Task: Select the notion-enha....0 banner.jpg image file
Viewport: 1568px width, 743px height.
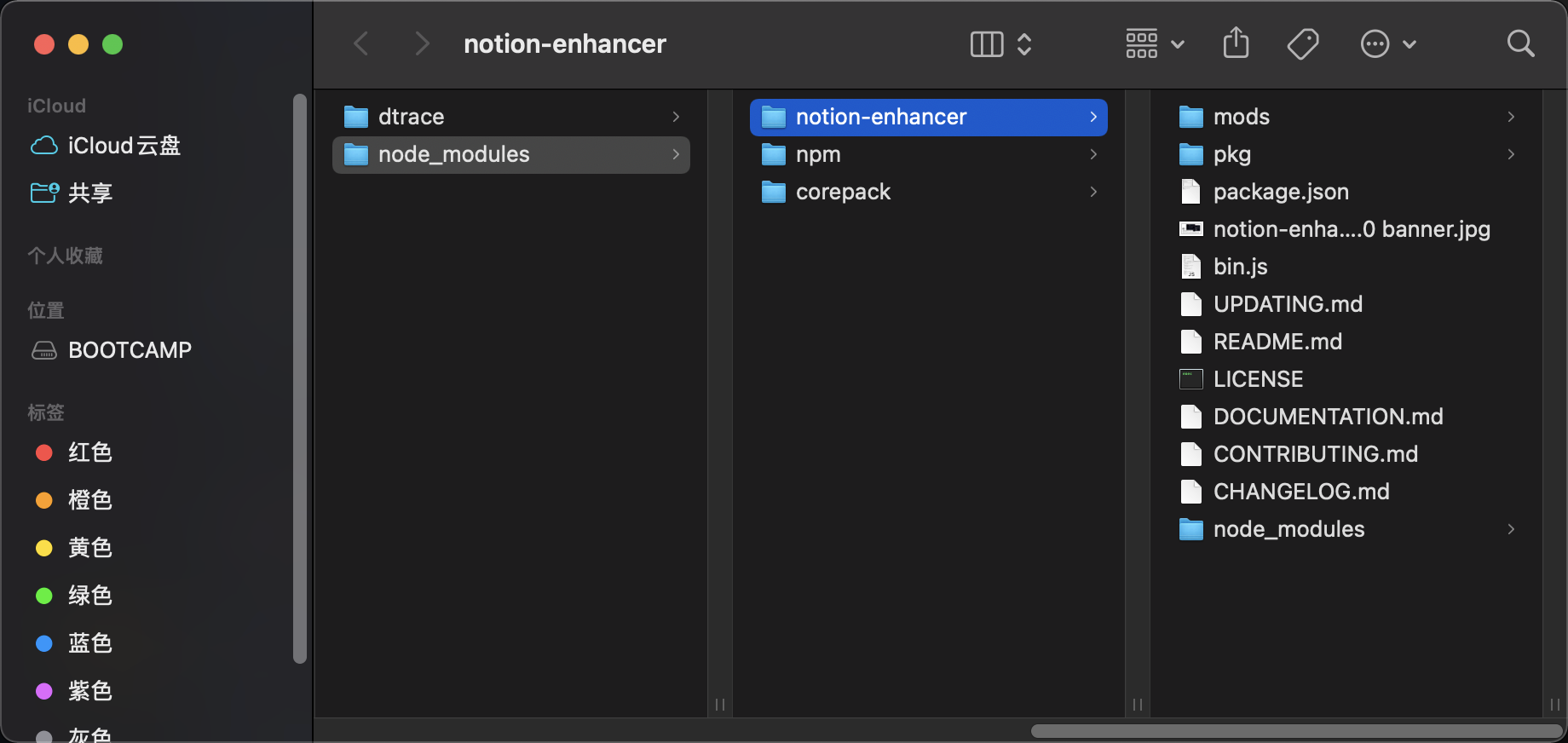Action: [1346, 229]
